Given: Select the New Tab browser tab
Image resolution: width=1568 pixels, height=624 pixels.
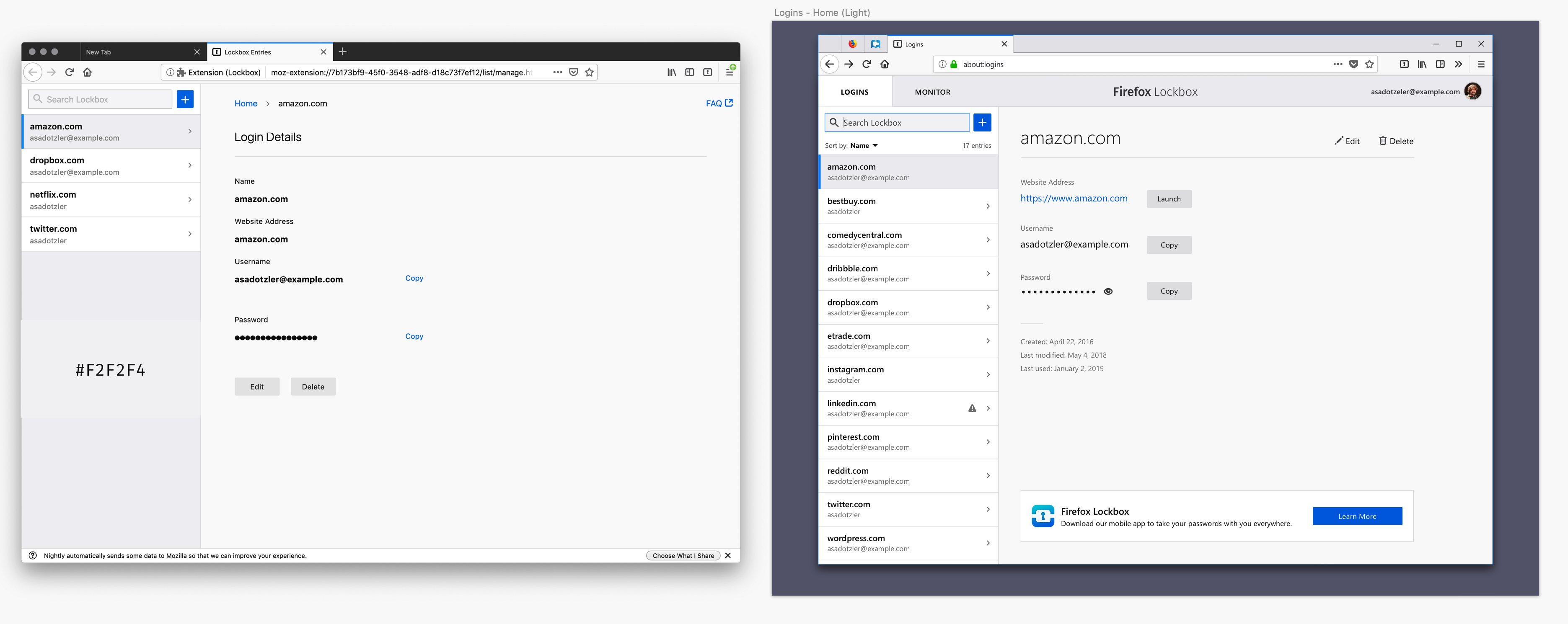Looking at the screenshot, I should click(x=143, y=52).
